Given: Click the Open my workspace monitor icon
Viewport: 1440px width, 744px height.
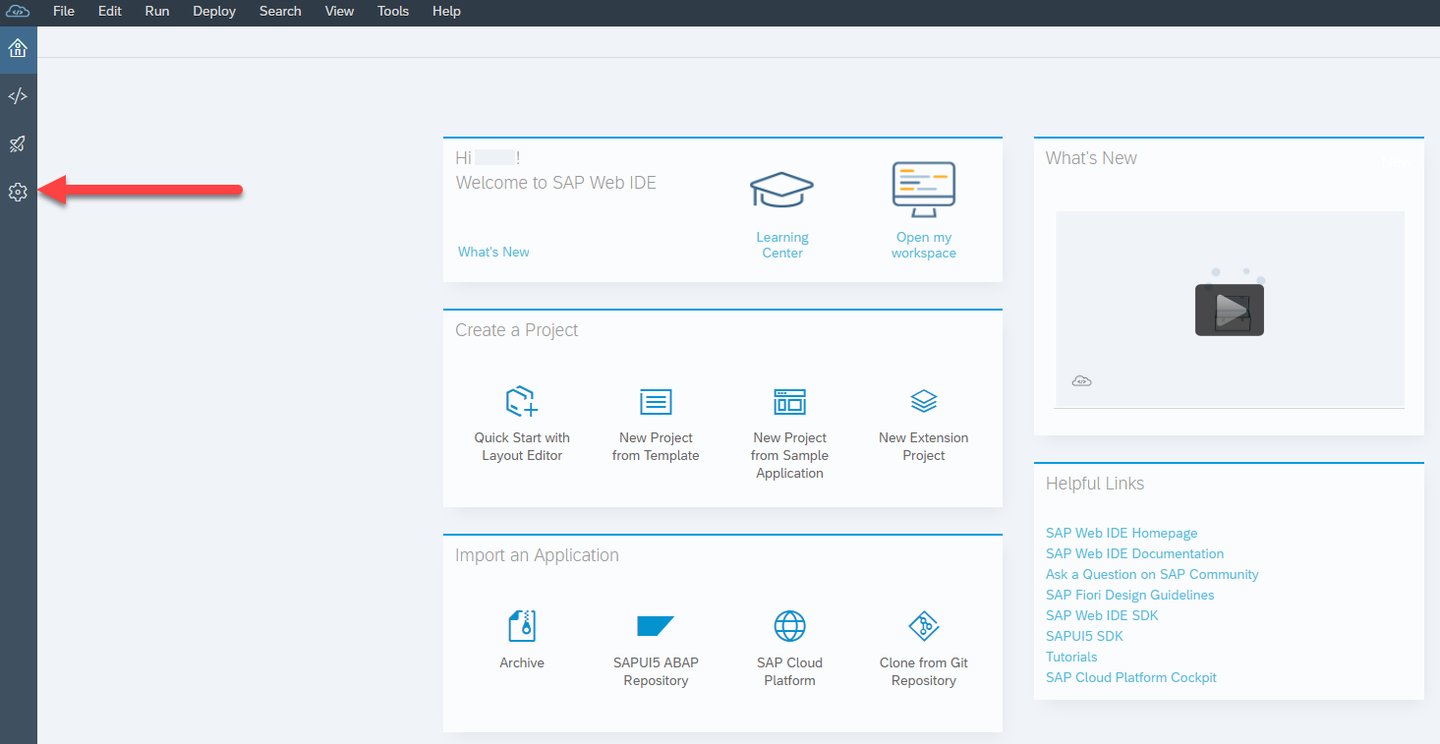Looking at the screenshot, I should 924,190.
